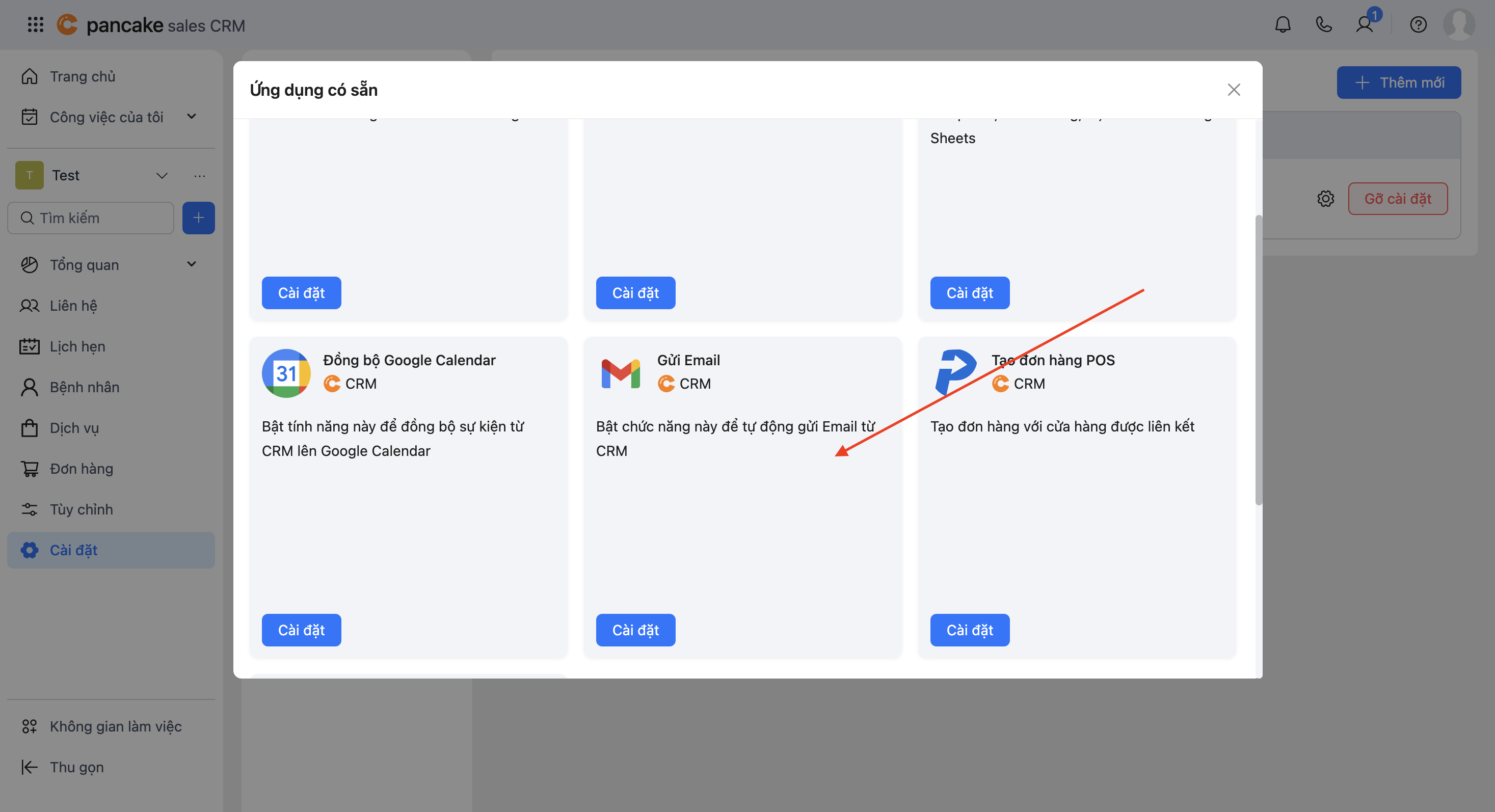The height and width of the screenshot is (812, 1495).
Task: Go to Lịch hẹn in sidebar
Action: click(77, 346)
